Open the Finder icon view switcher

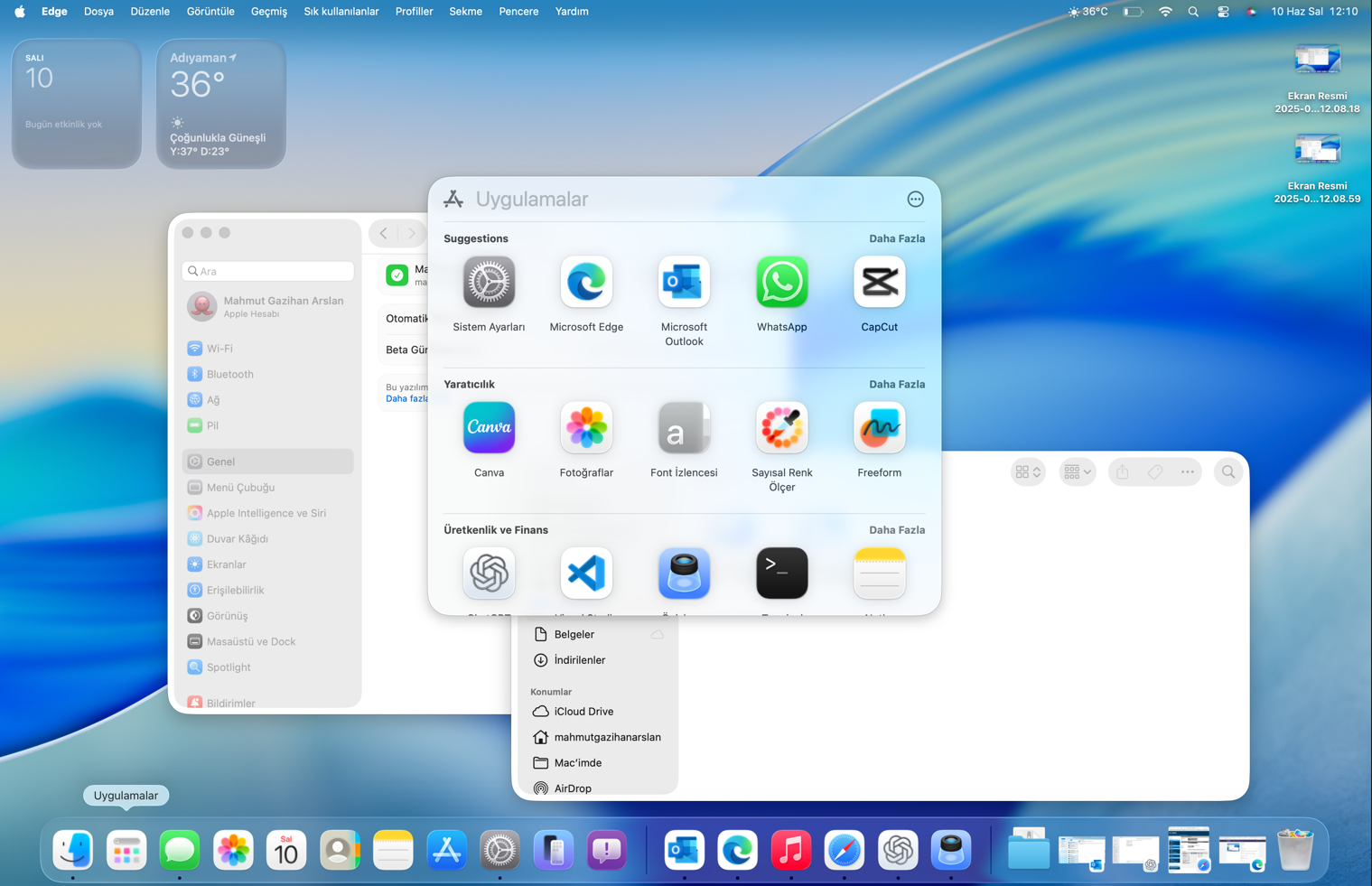tap(1028, 471)
